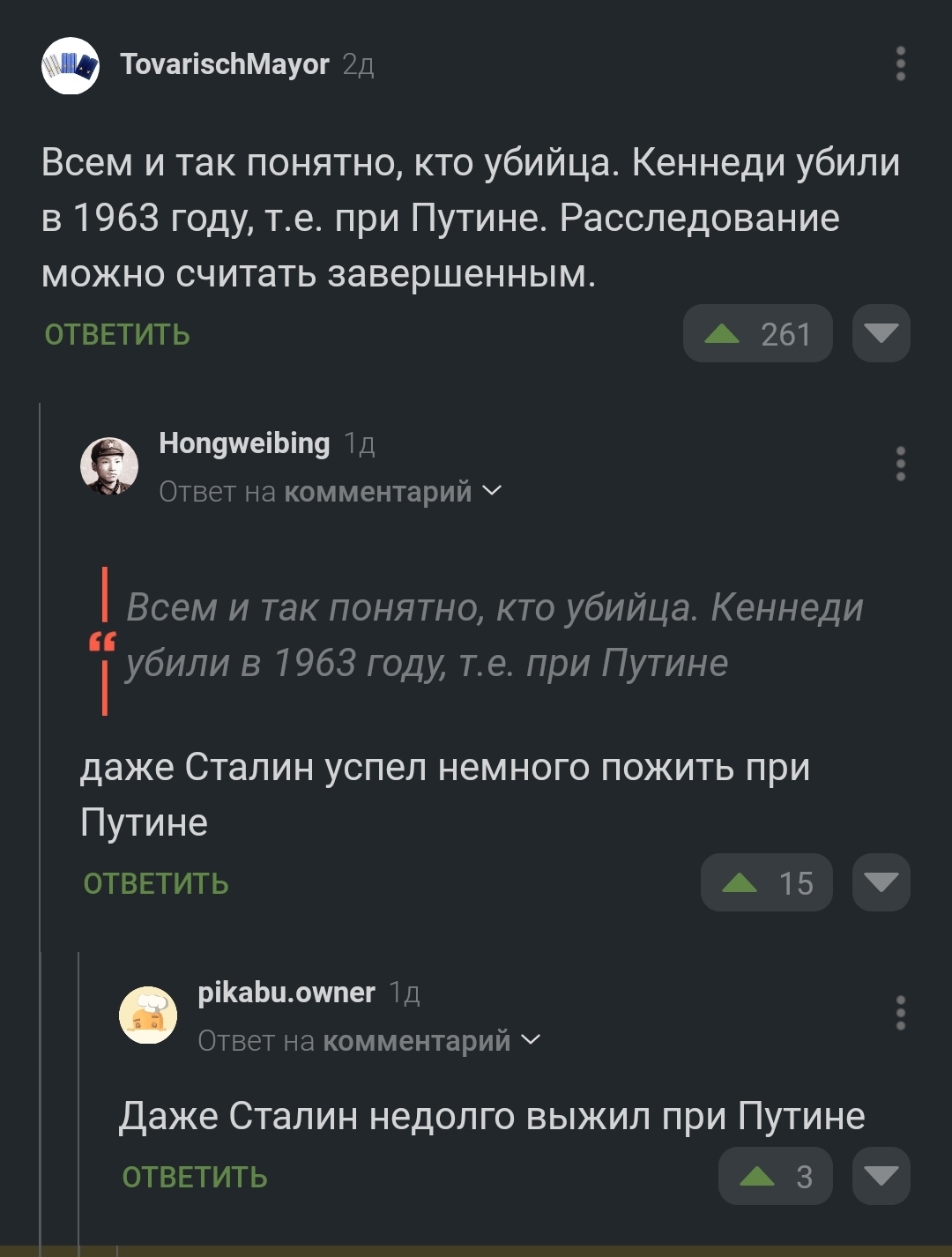Image resolution: width=952 pixels, height=1257 pixels.
Task: Tap the quoted text block in Hongweibing's reply
Action: click(x=494, y=636)
